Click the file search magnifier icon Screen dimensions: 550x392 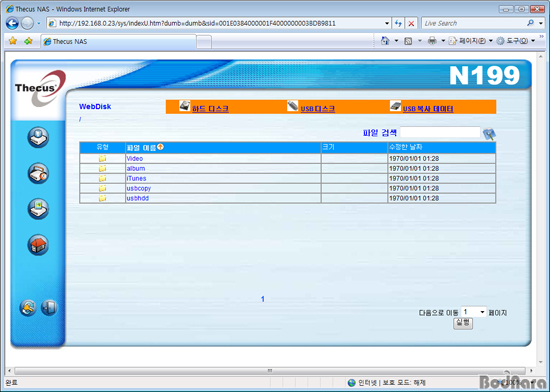click(489, 134)
